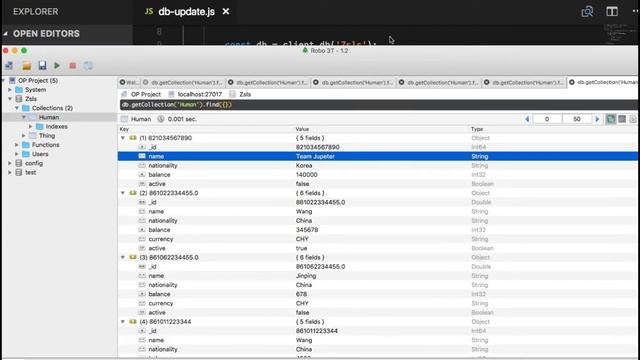Viewport: 640px width, 360px height.
Task: Go to previous results page arrow
Action: coord(527,119)
